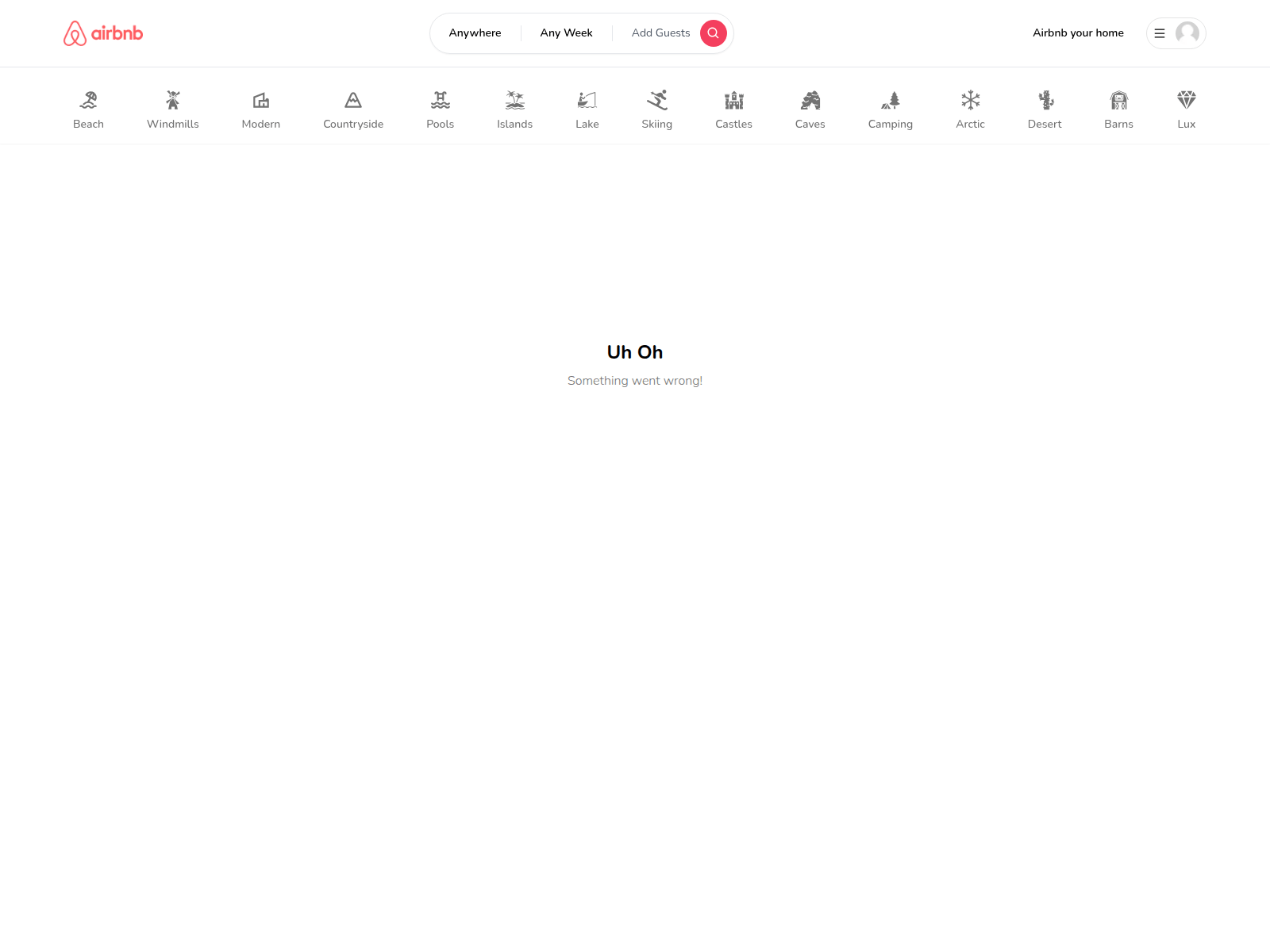1270x952 pixels.
Task: Switch to the Countryside category
Action: tap(353, 109)
